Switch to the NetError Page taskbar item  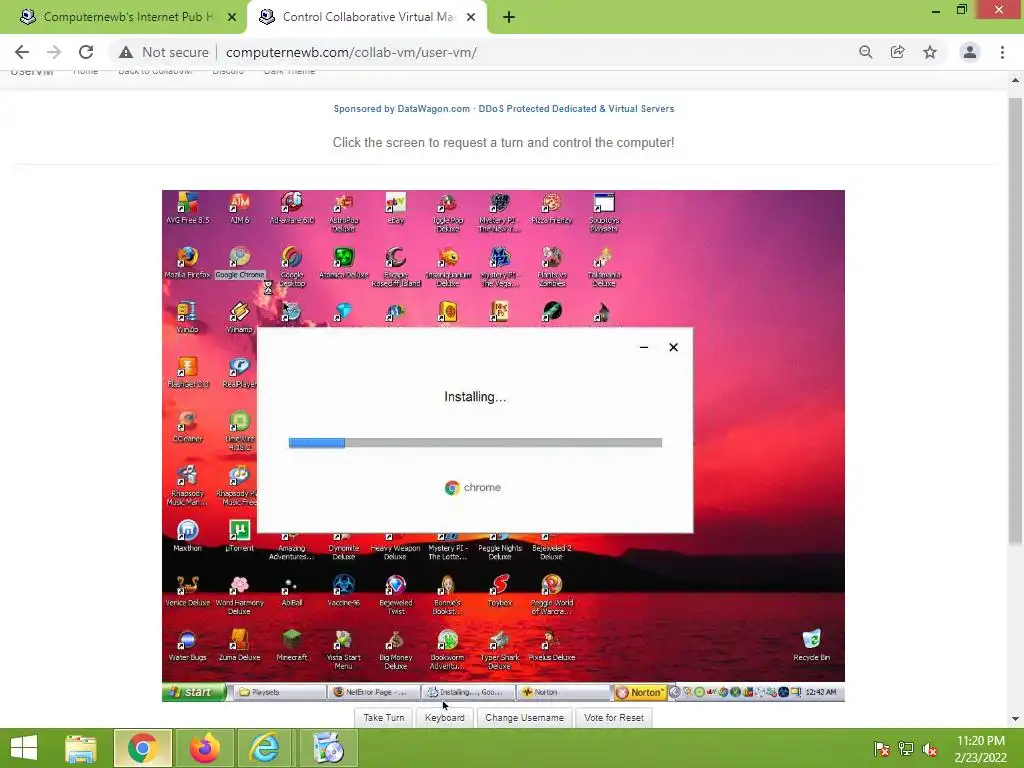[374, 692]
